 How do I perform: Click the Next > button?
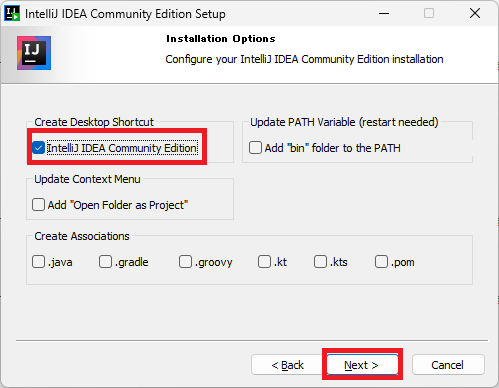pyautogui.click(x=362, y=365)
